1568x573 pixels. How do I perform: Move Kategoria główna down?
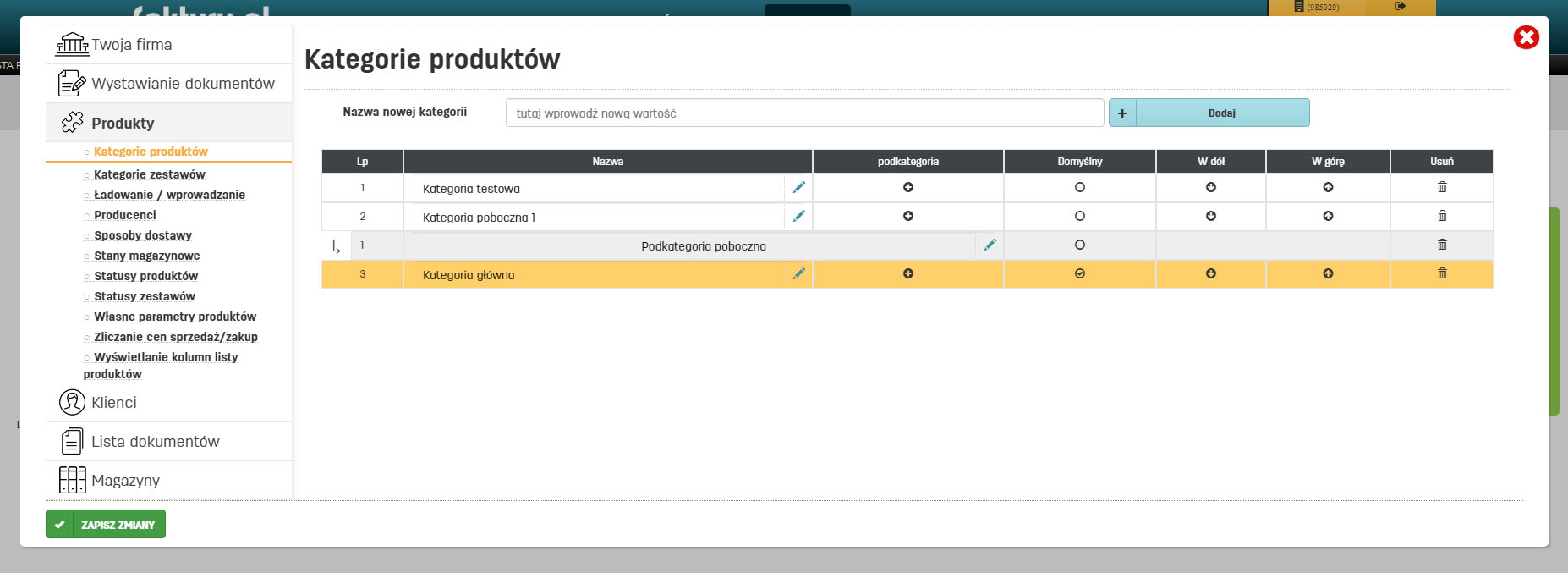click(1211, 273)
